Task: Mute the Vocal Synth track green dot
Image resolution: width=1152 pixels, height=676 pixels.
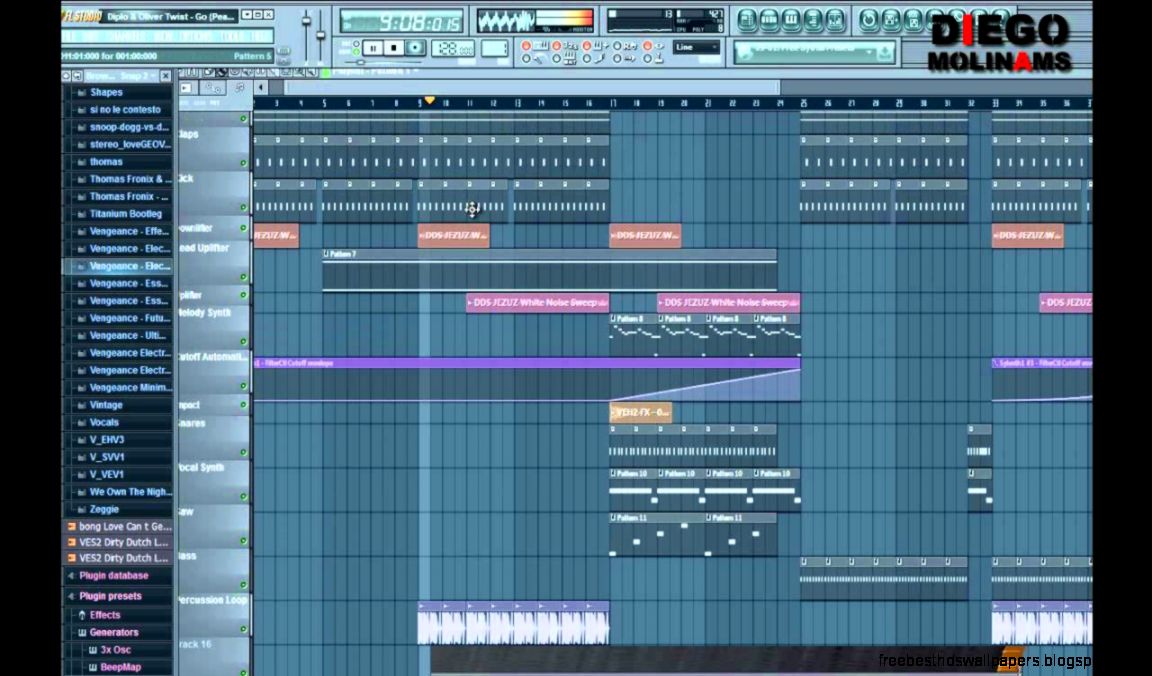Action: point(243,496)
